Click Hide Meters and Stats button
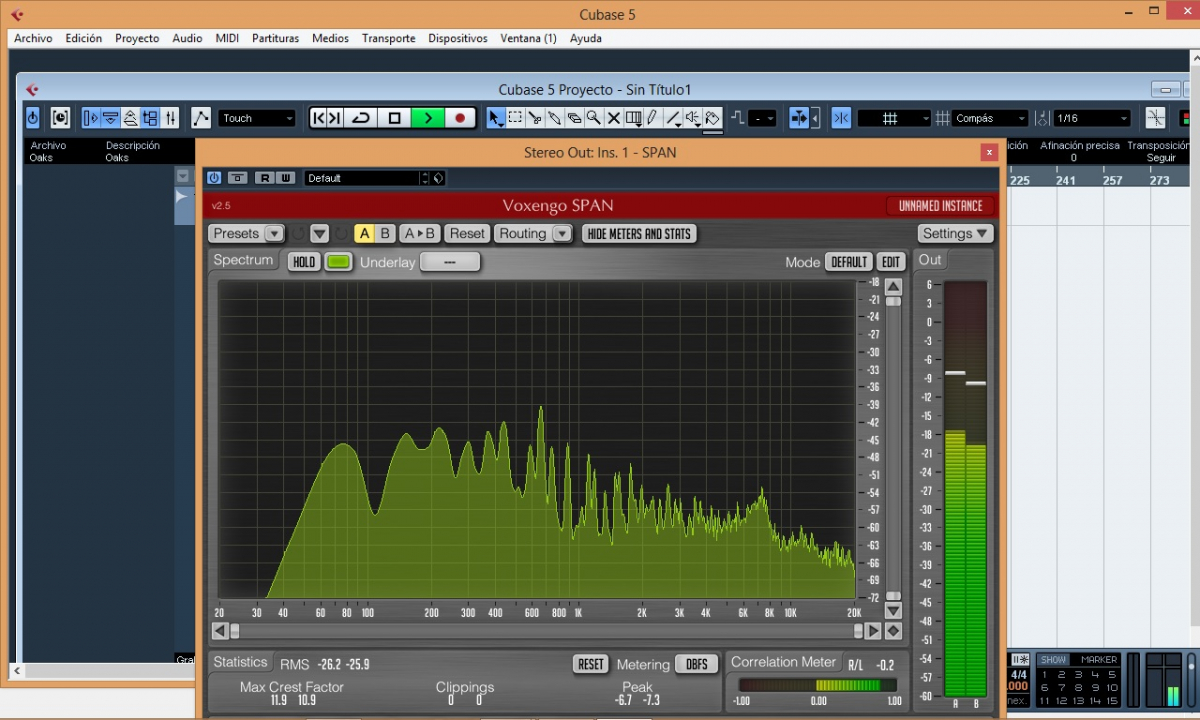Viewport: 1200px width, 720px height. (x=639, y=234)
